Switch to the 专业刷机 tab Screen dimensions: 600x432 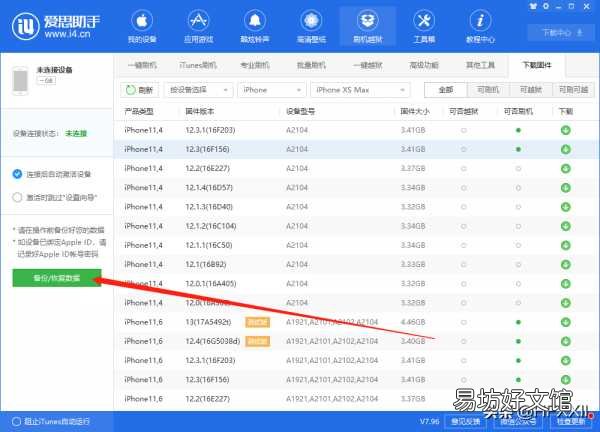pos(254,65)
